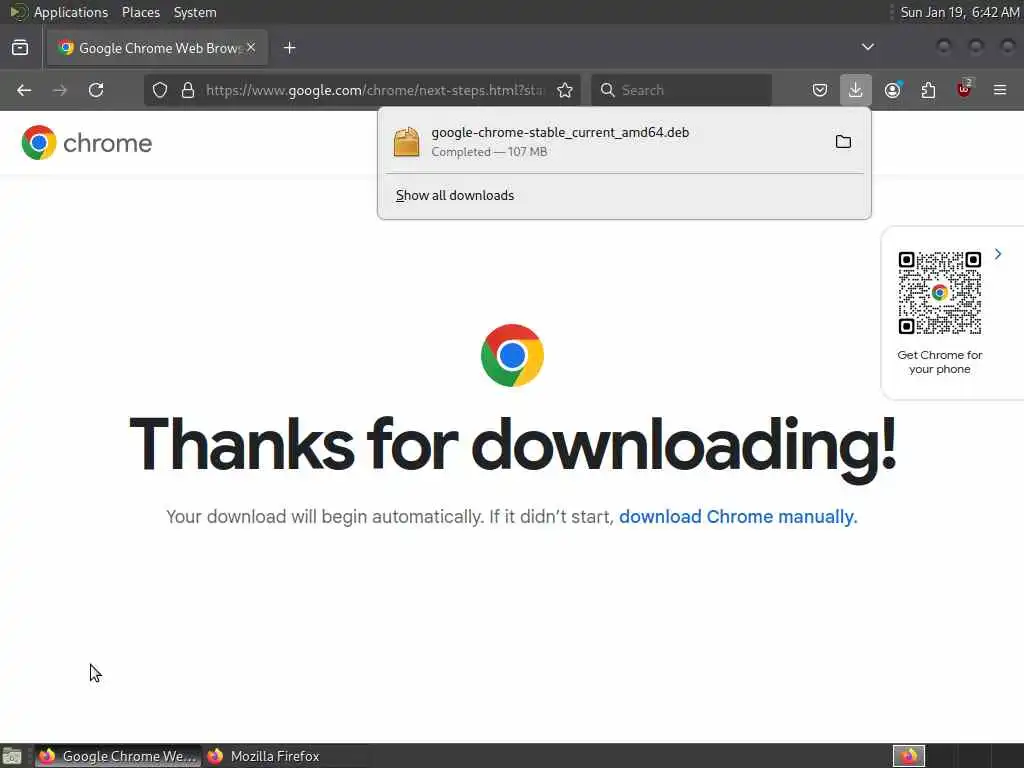Collapse the Get Chrome phone card chevron

(998, 254)
